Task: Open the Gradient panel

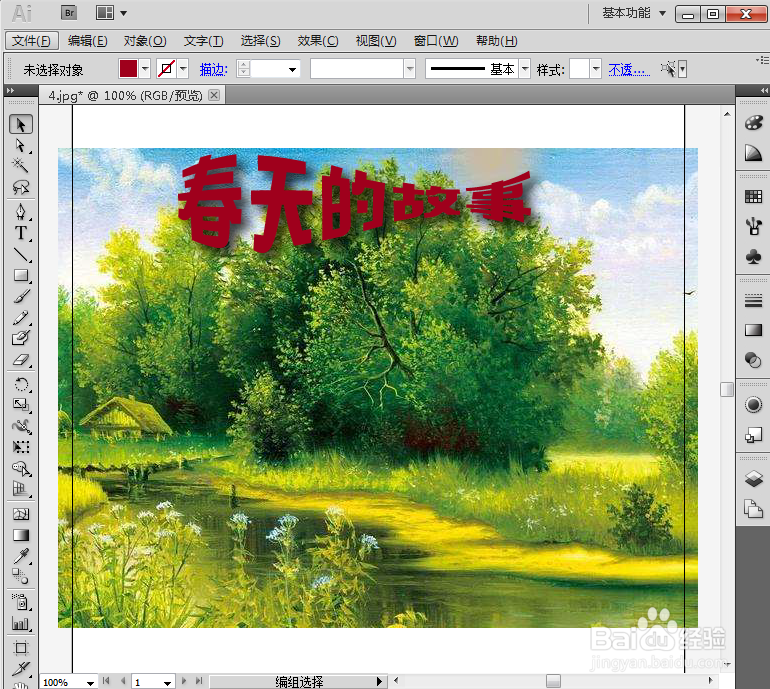Action: [x=753, y=330]
